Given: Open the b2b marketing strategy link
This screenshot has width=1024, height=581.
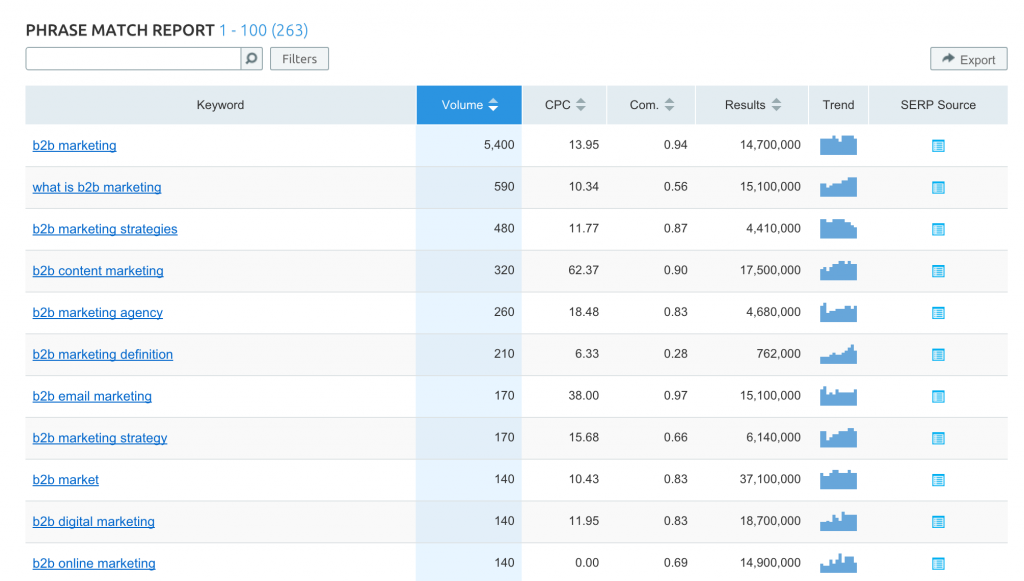Looking at the screenshot, I should (100, 438).
